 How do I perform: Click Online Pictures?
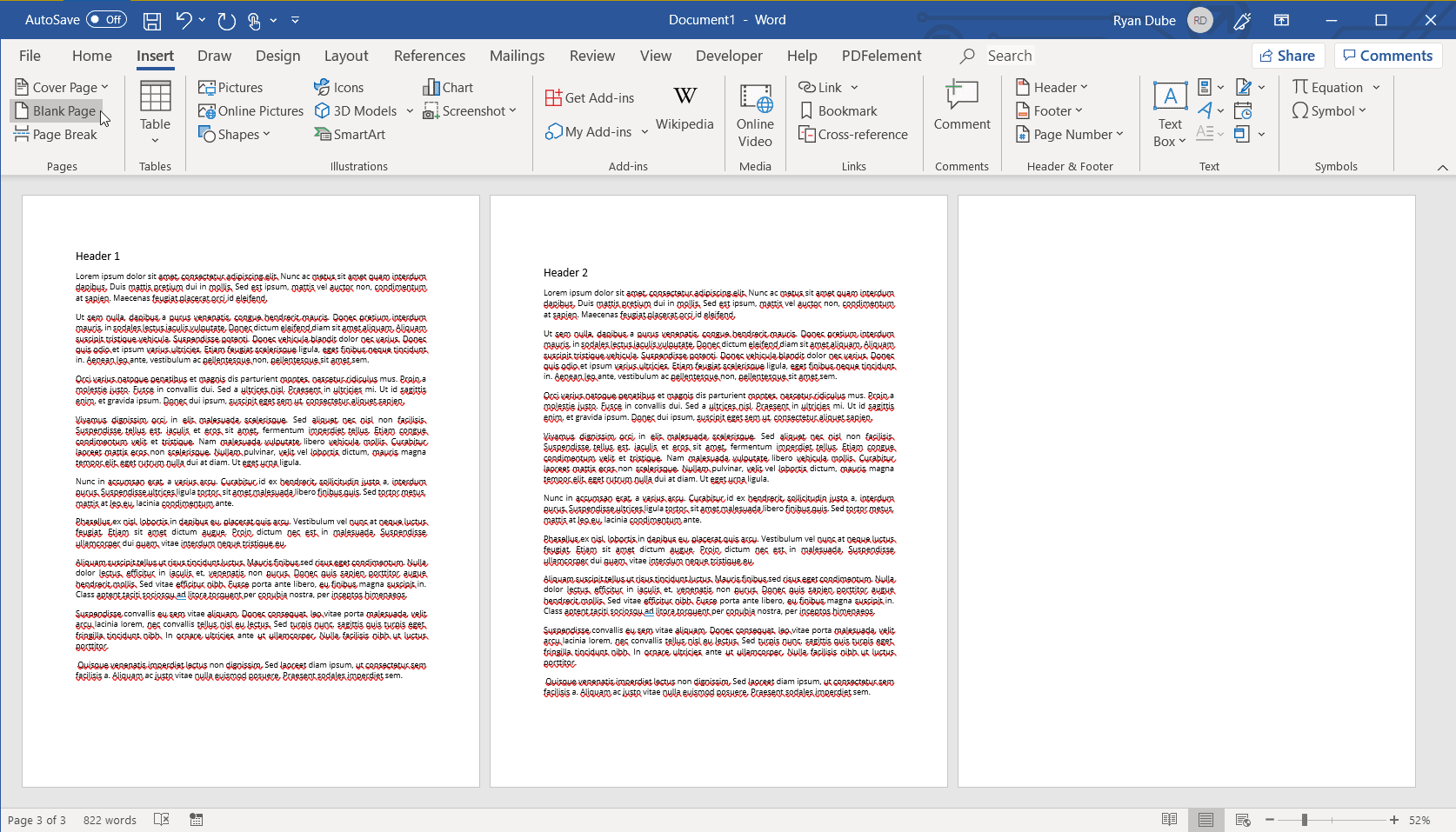250,110
